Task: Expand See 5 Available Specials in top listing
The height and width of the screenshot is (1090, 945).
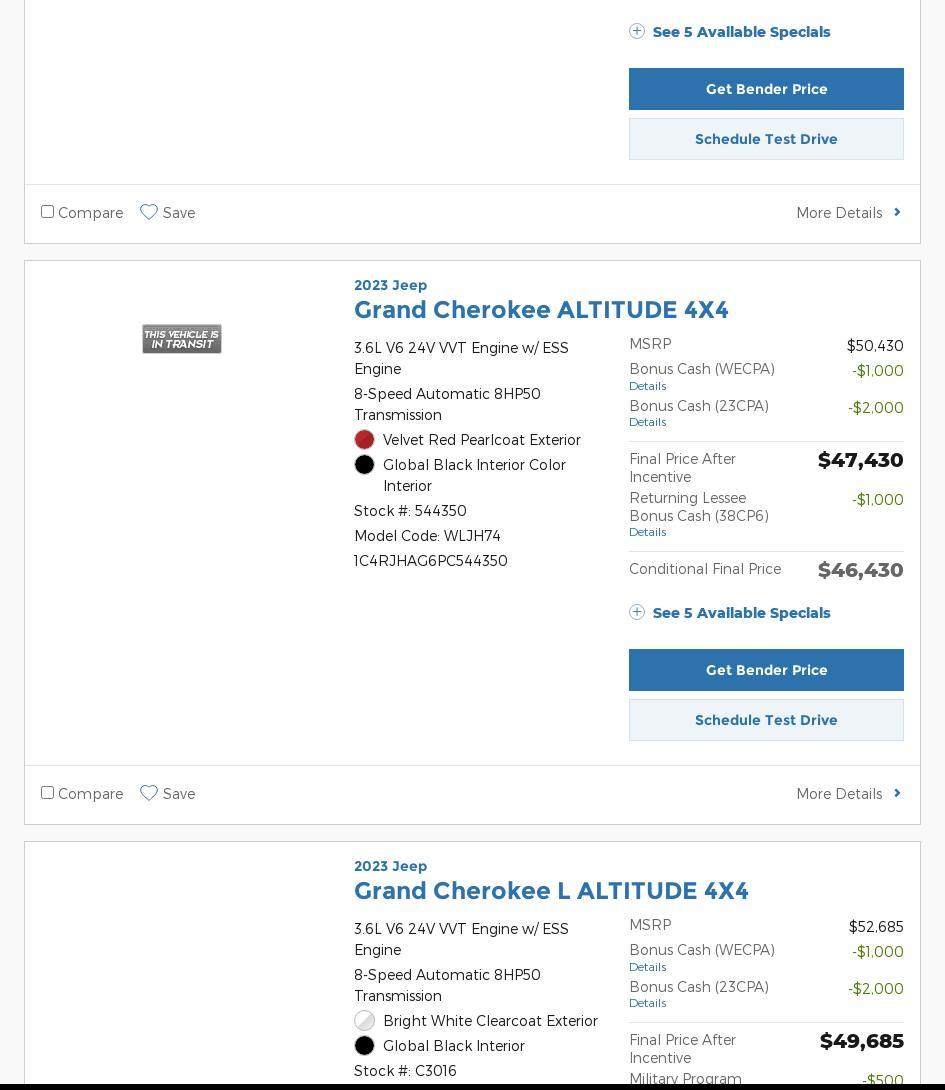Action: [740, 32]
